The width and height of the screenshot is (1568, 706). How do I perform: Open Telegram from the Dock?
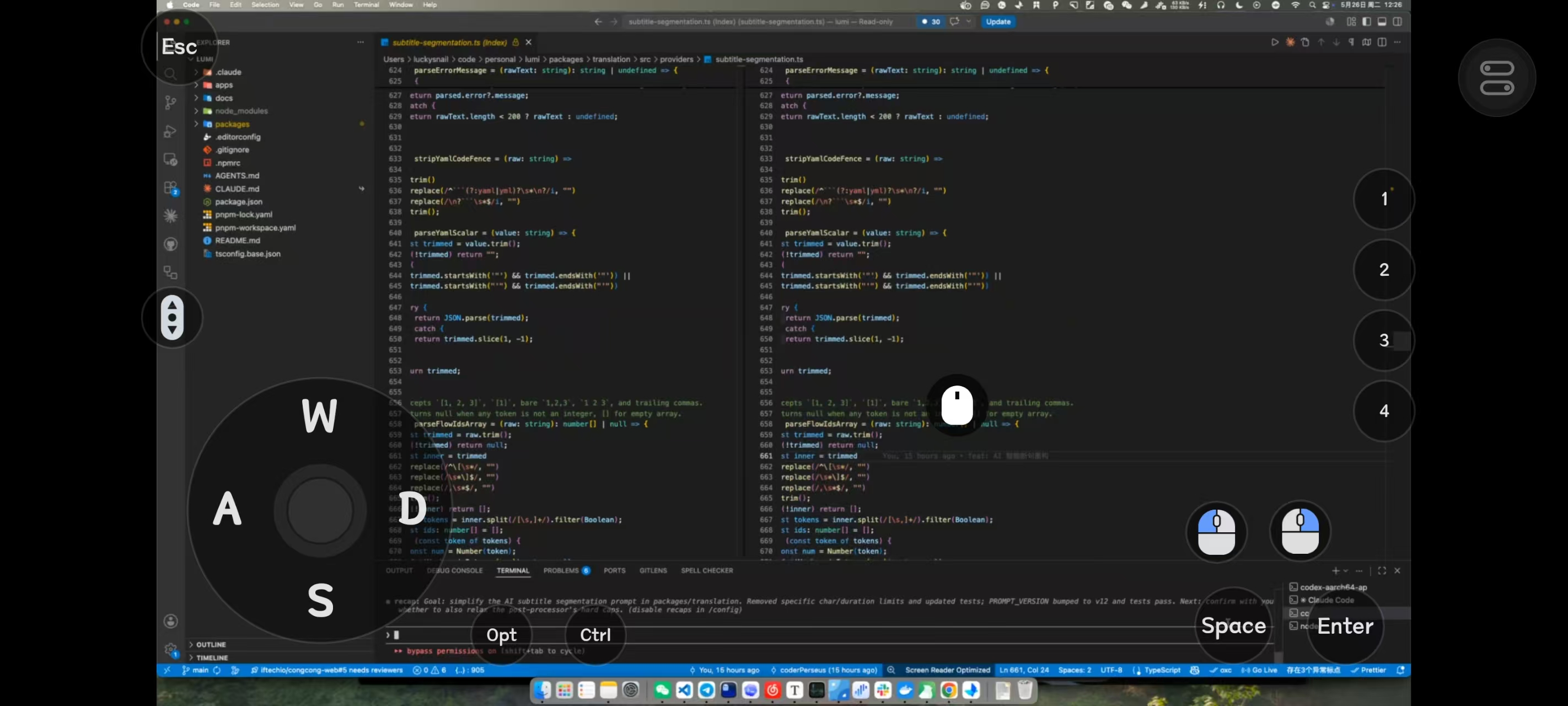click(x=707, y=689)
